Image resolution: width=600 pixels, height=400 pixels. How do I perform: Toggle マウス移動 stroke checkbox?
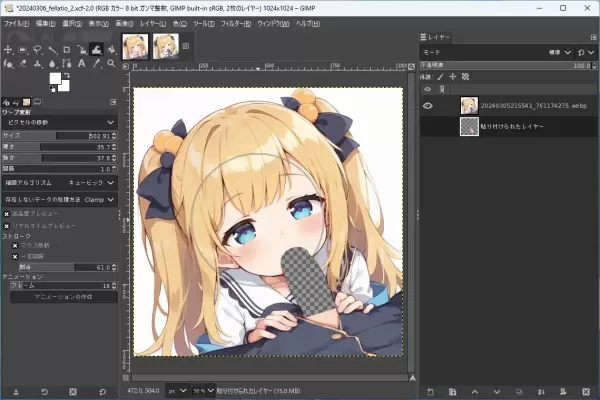coord(15,246)
